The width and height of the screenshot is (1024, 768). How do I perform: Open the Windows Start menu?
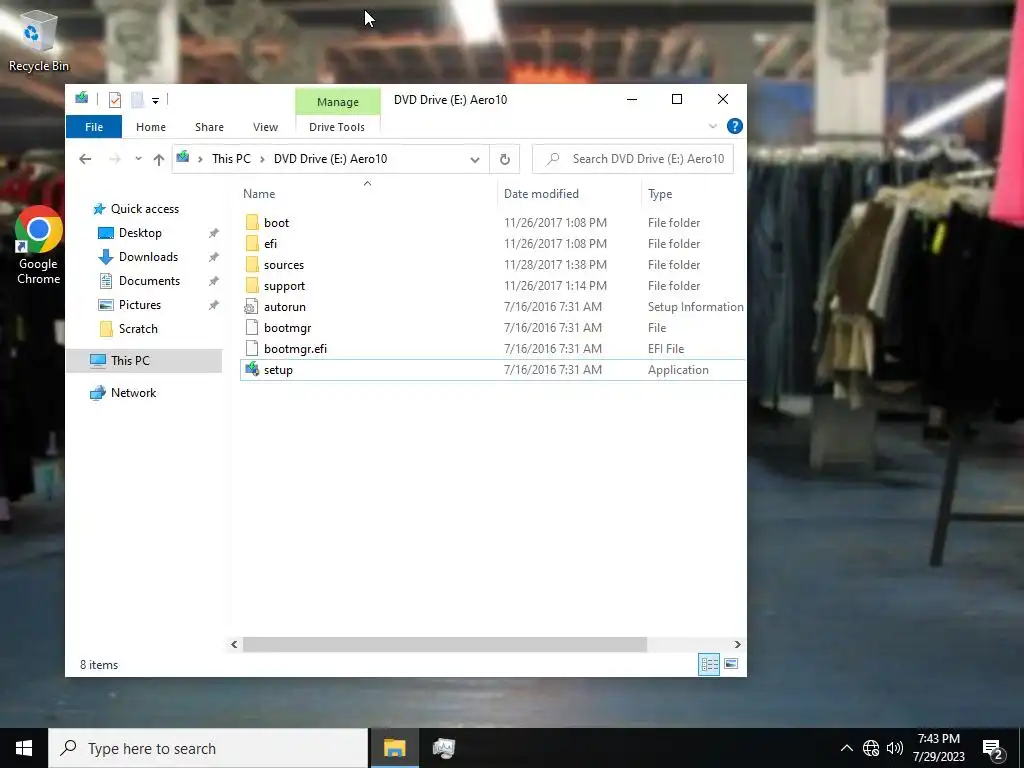pyautogui.click(x=24, y=748)
